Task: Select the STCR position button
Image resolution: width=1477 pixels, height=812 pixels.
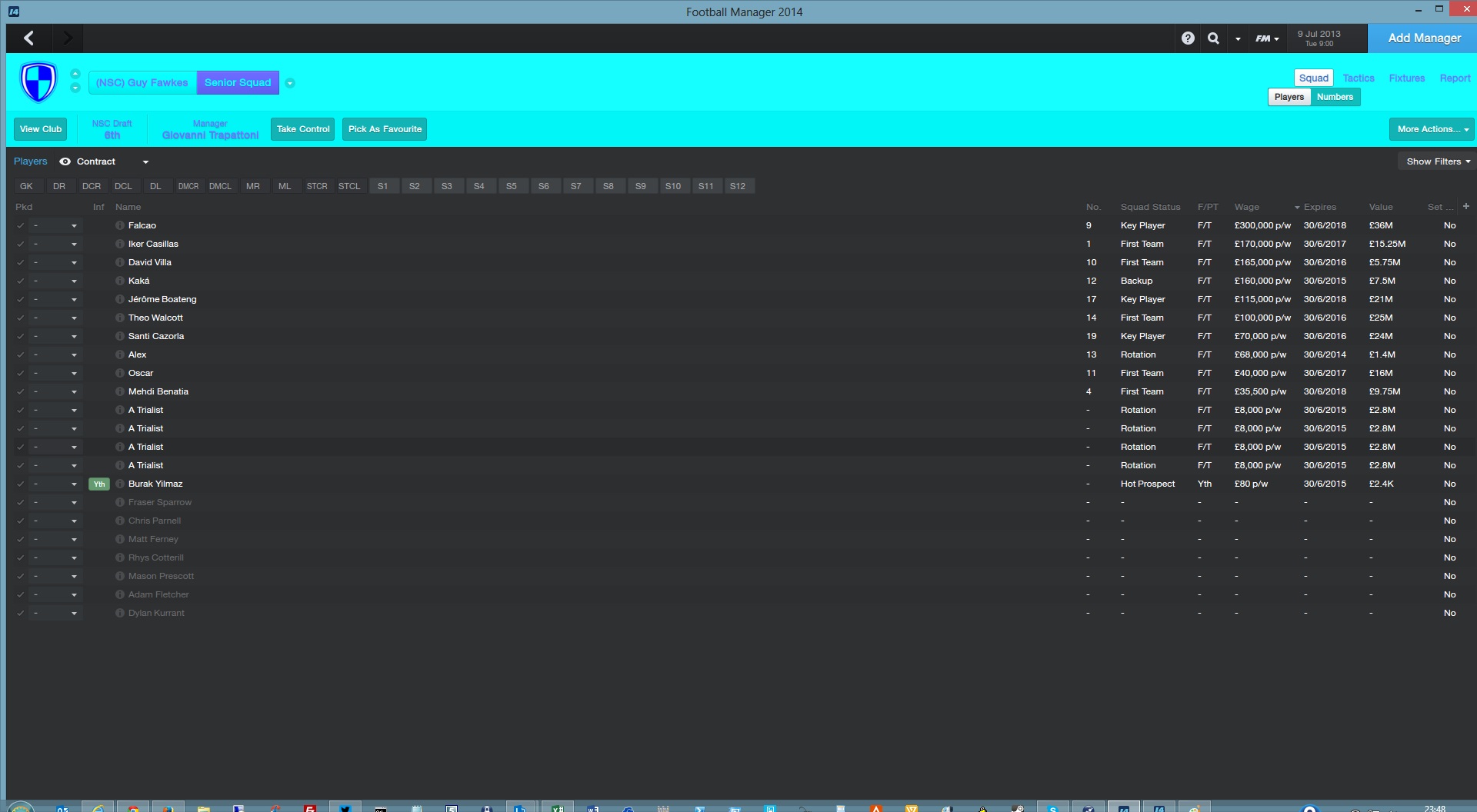Action: pos(317,186)
